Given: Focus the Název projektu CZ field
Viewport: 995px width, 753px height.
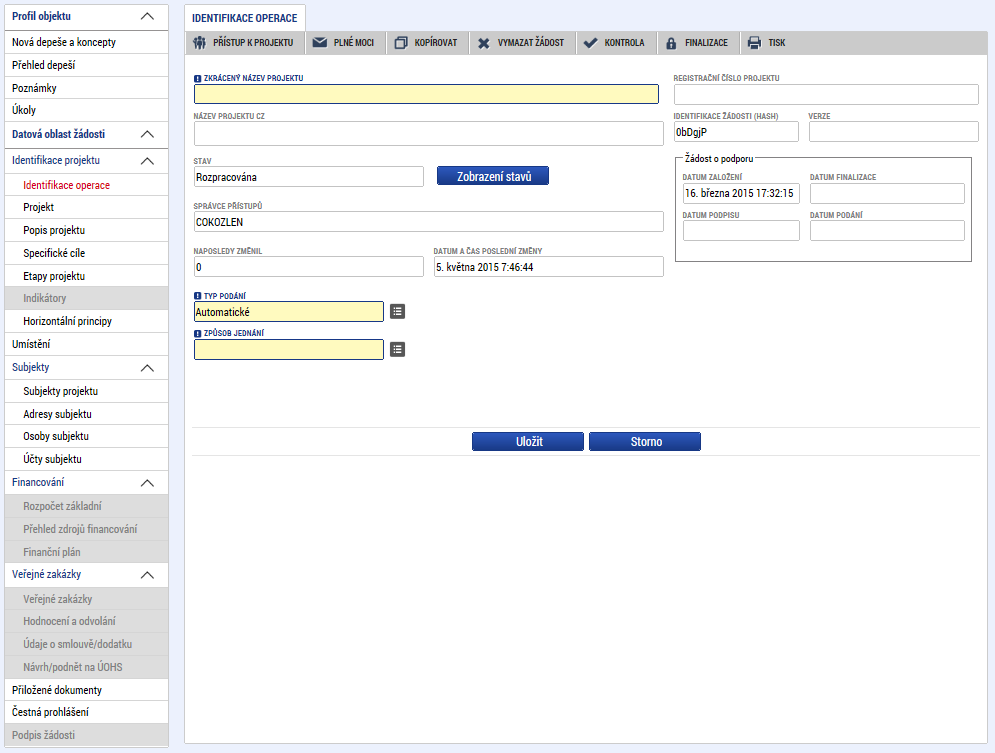Looking at the screenshot, I should (x=428, y=134).
